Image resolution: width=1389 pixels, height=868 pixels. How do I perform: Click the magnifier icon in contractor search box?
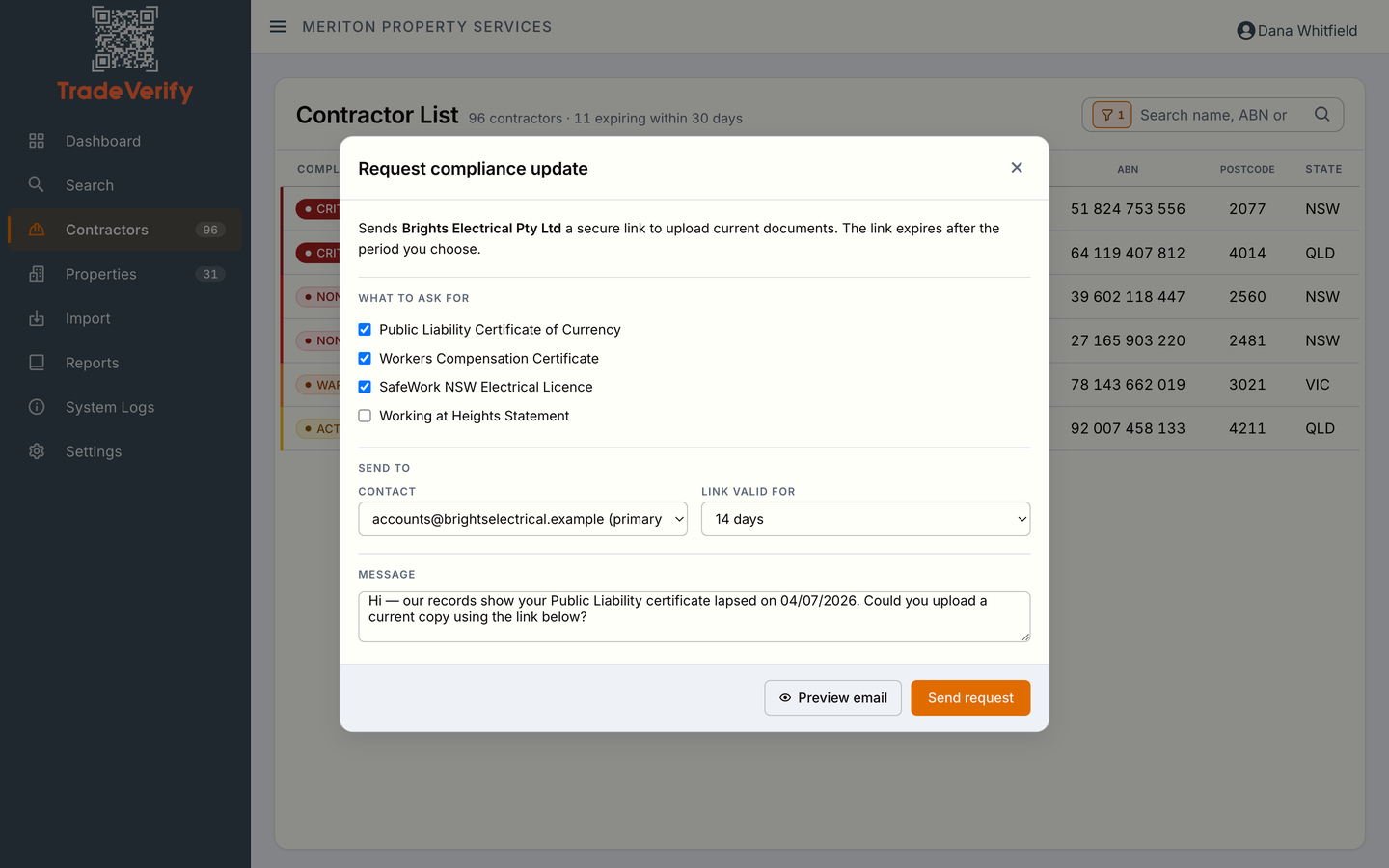coord(1322,114)
